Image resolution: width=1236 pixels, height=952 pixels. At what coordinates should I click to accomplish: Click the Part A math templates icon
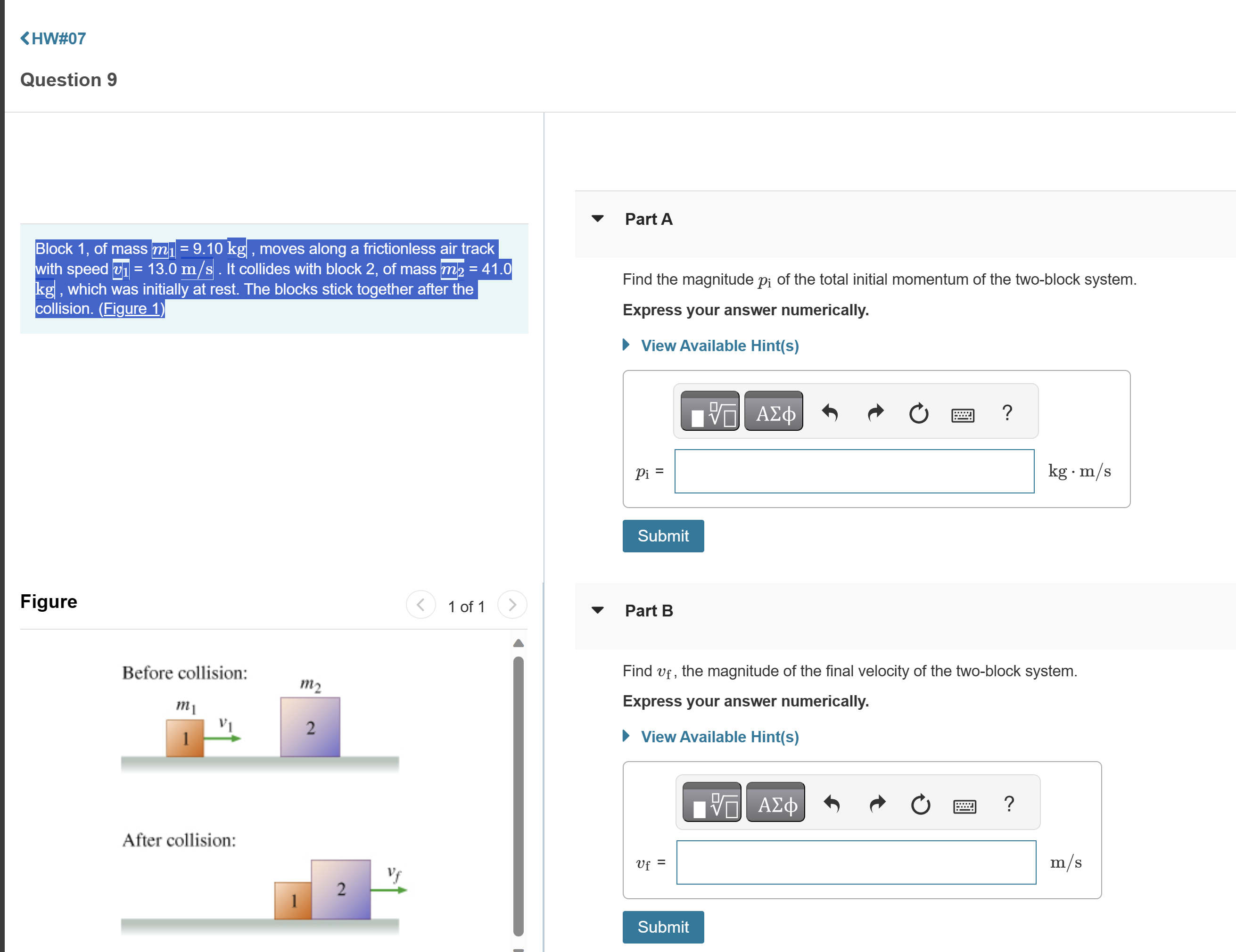tap(709, 411)
